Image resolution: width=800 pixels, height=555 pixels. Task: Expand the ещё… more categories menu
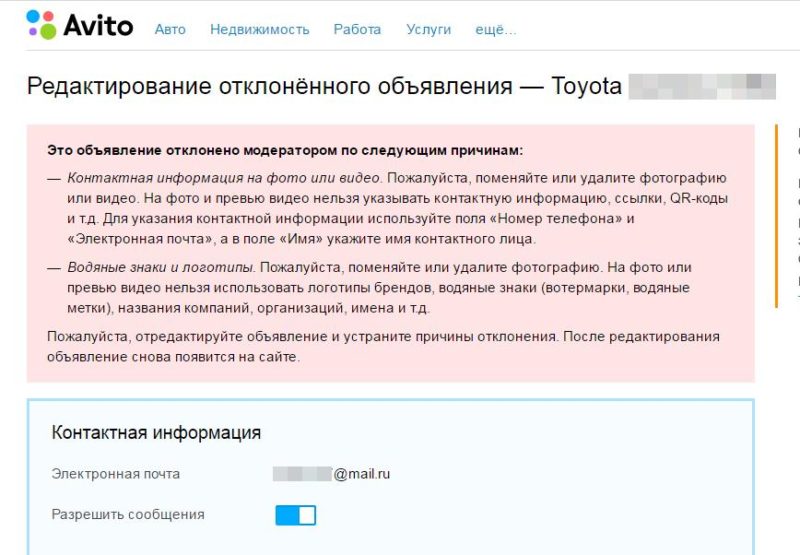[x=495, y=29]
